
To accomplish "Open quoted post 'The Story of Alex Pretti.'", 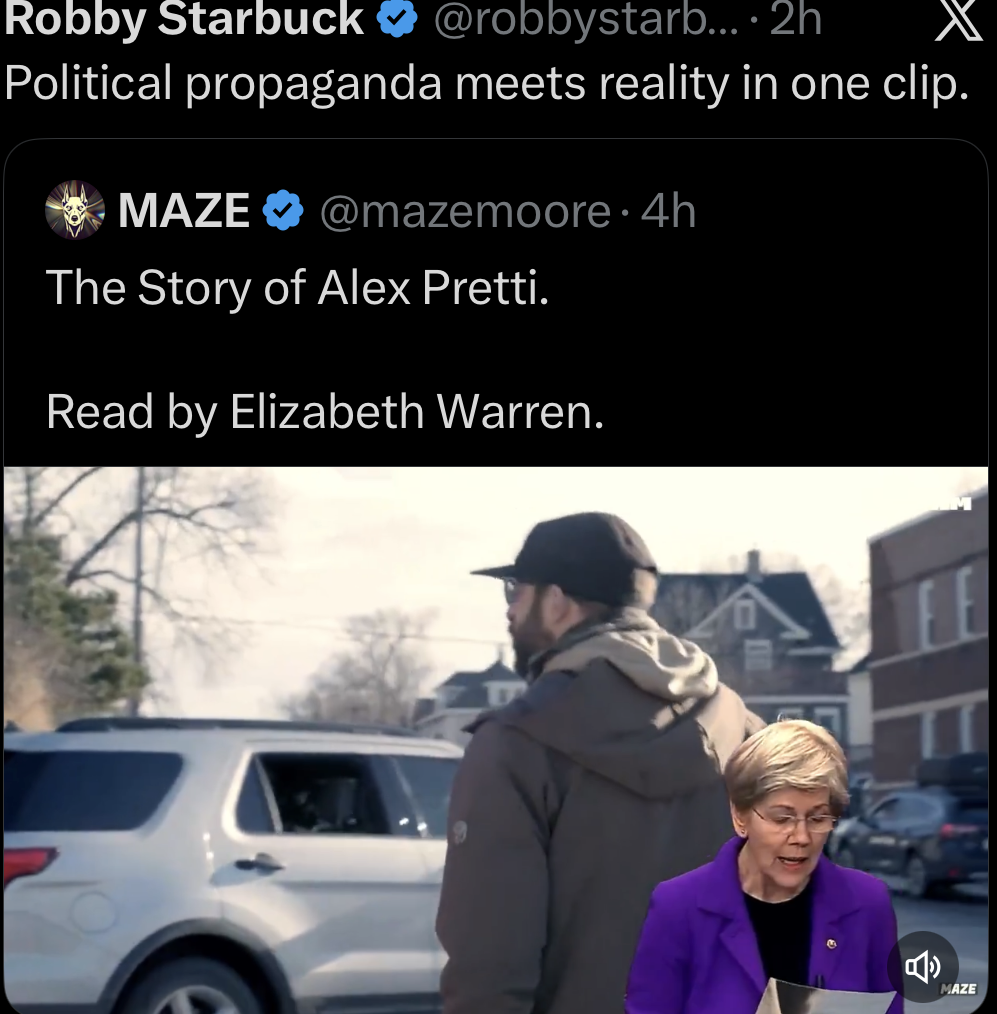I will 297,287.
